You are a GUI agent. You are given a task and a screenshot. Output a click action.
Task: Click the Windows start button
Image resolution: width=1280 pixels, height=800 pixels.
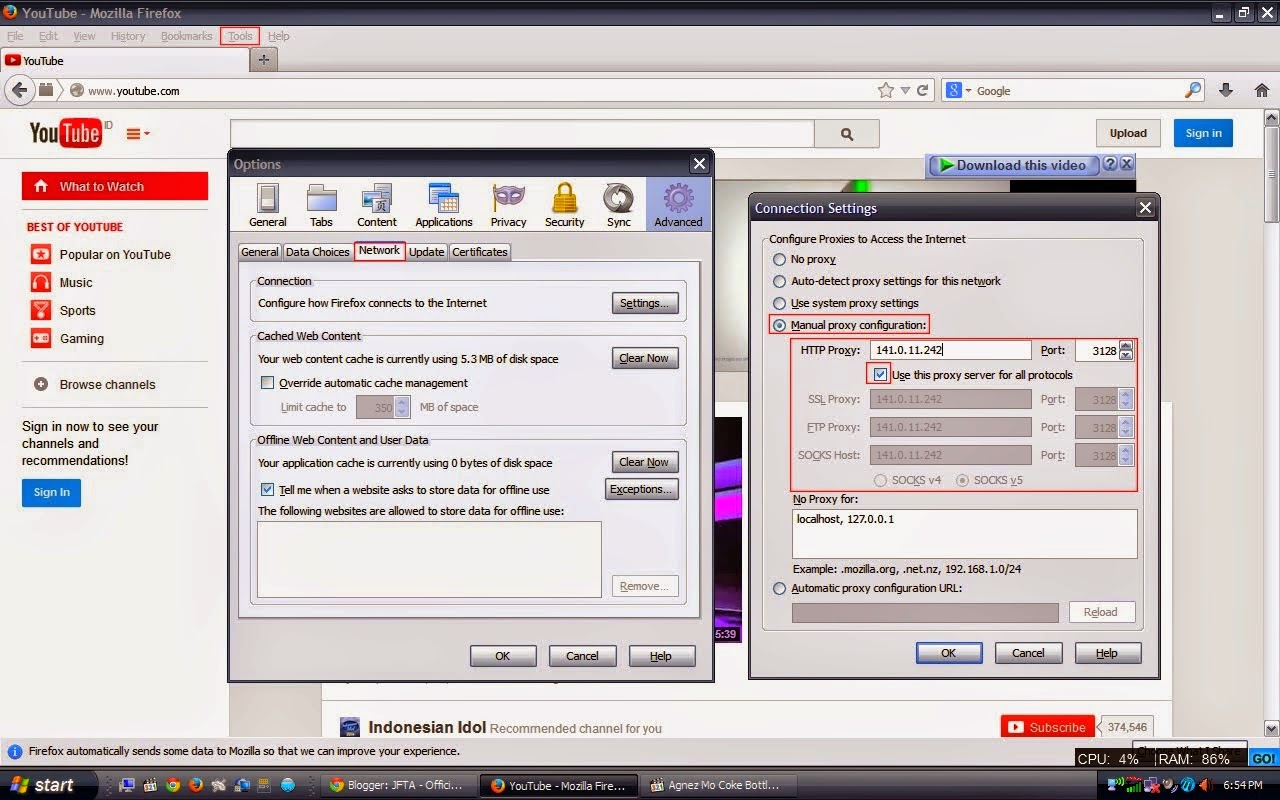click(50, 785)
